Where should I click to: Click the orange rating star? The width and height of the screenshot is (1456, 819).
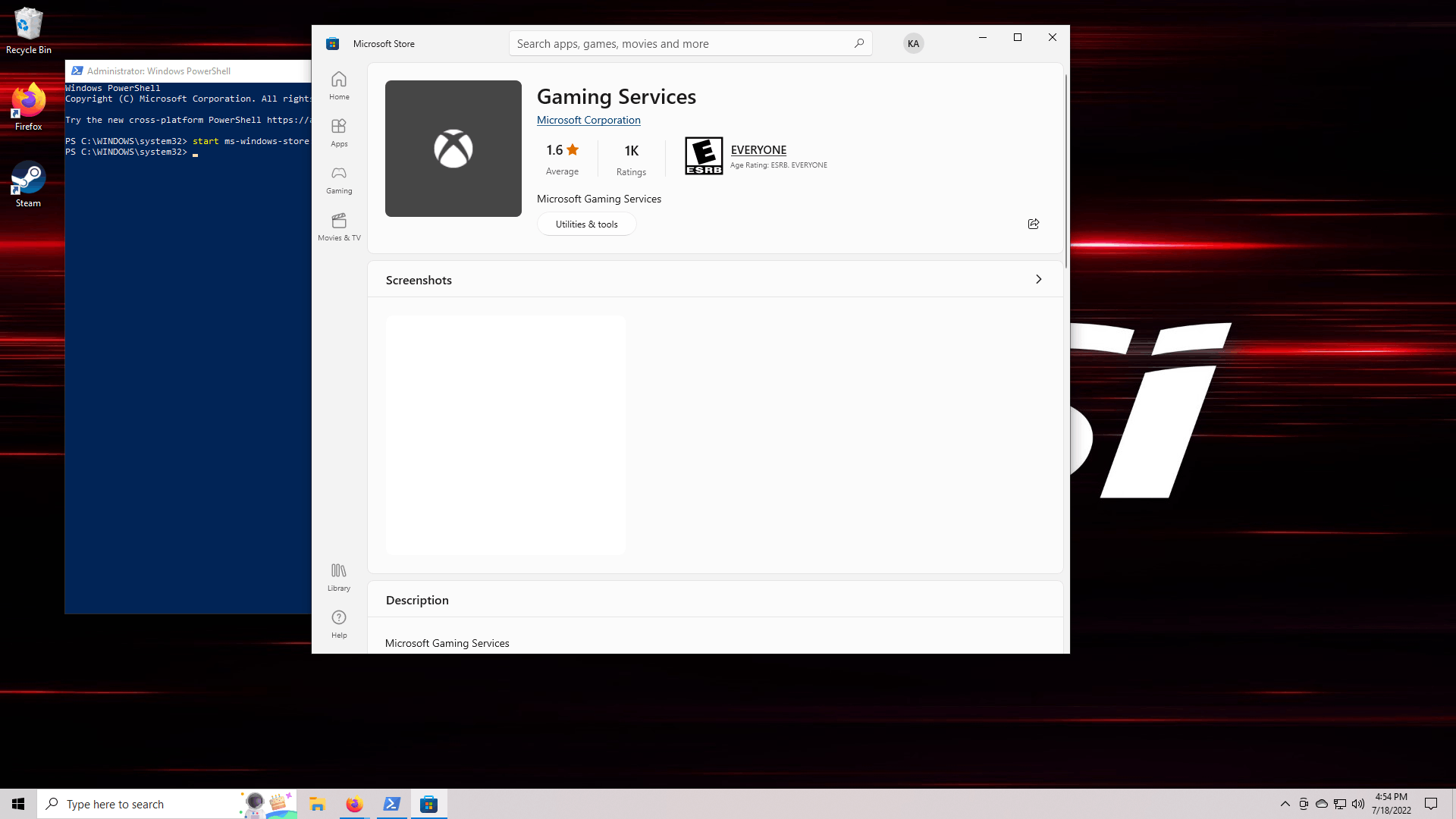coord(573,149)
